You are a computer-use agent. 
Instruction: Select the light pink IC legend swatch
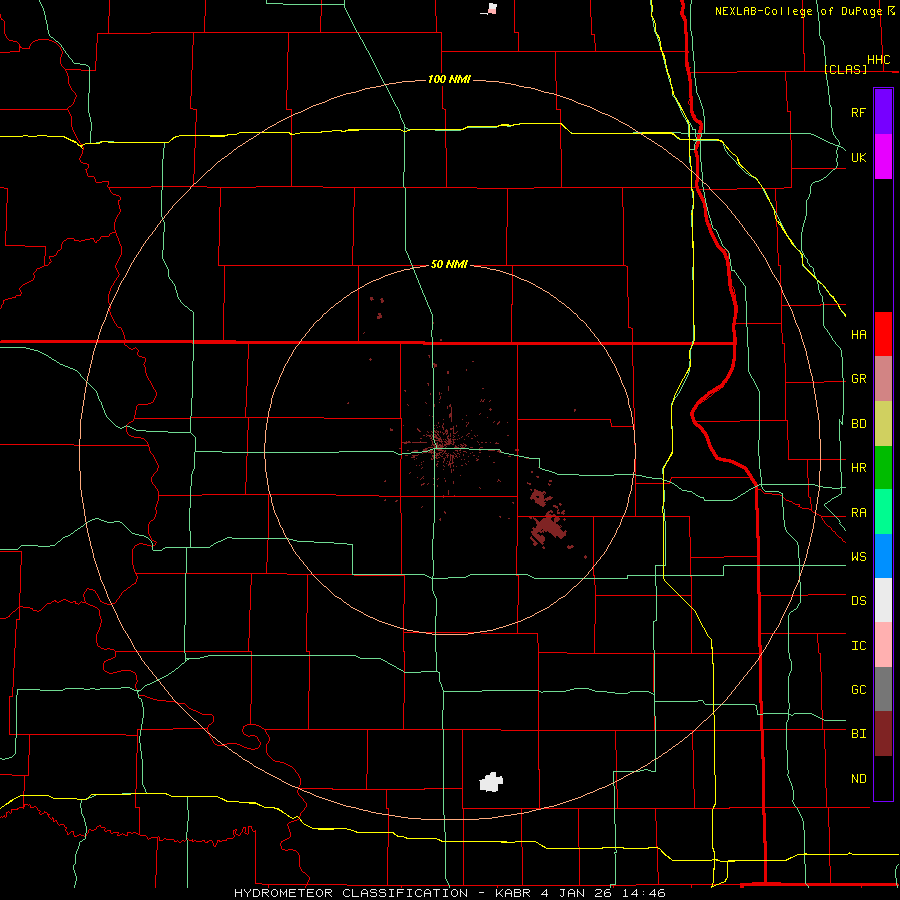883,645
